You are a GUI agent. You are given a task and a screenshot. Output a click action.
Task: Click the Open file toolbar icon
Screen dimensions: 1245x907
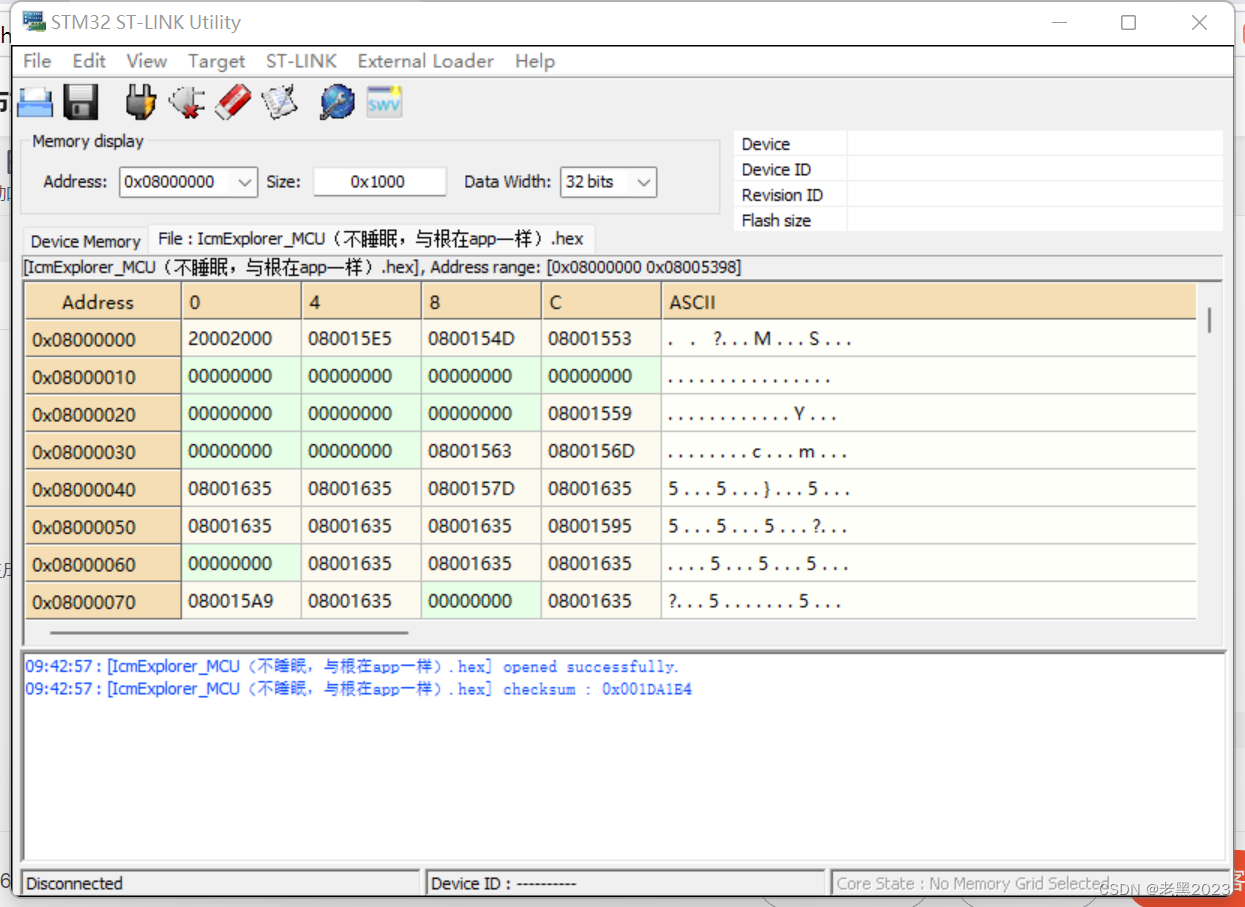coord(35,103)
